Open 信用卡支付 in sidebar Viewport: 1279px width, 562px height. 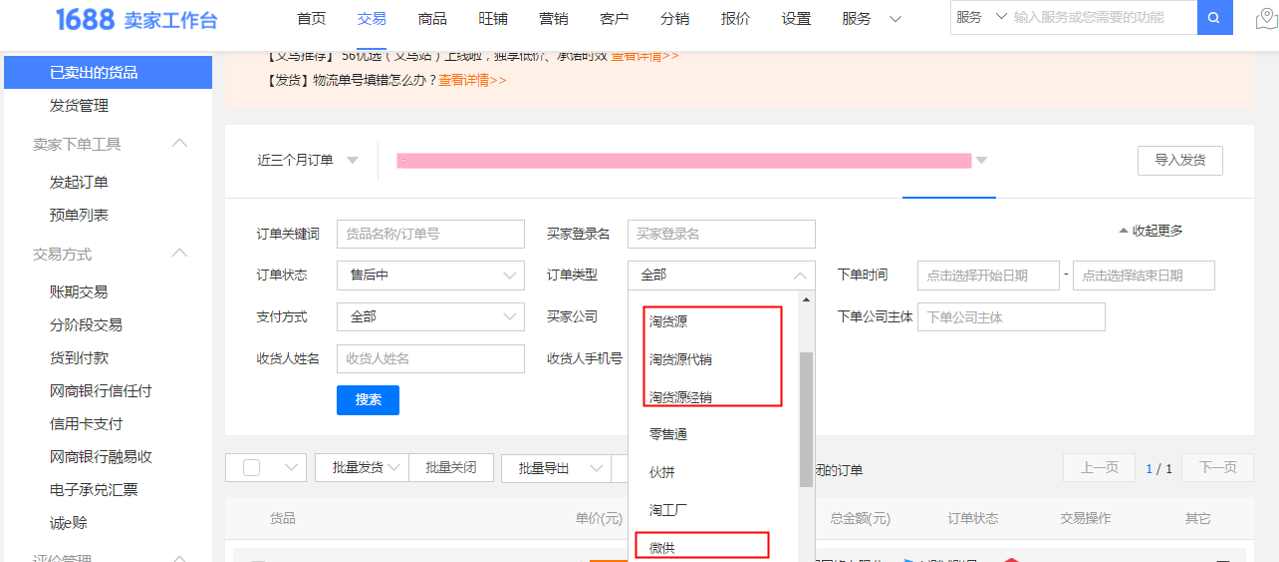click(x=86, y=424)
